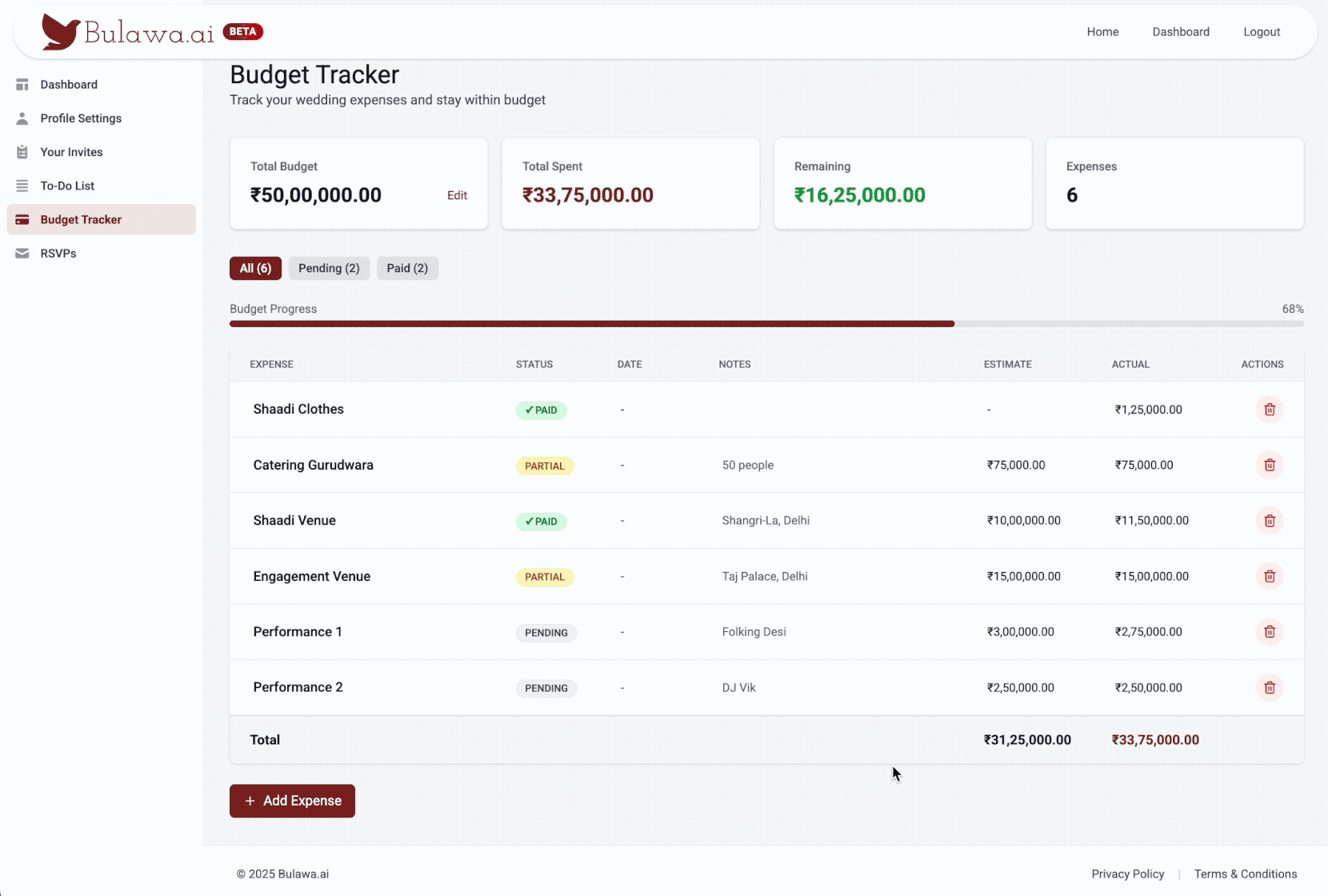The image size is (1328, 896).
Task: Open the RSVPs page
Action: [x=101, y=254]
